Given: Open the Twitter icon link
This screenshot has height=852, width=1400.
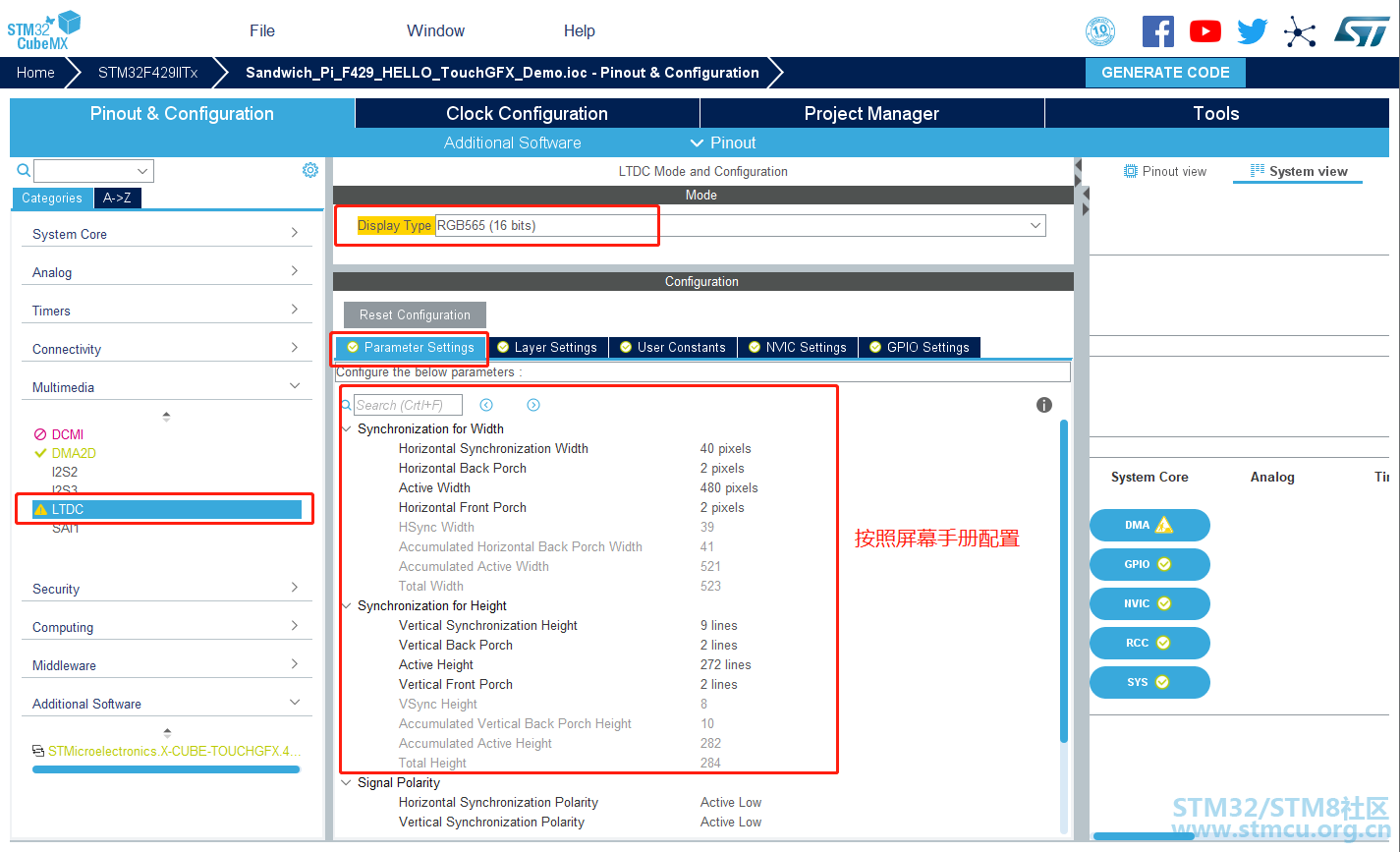Looking at the screenshot, I should point(1253,31).
